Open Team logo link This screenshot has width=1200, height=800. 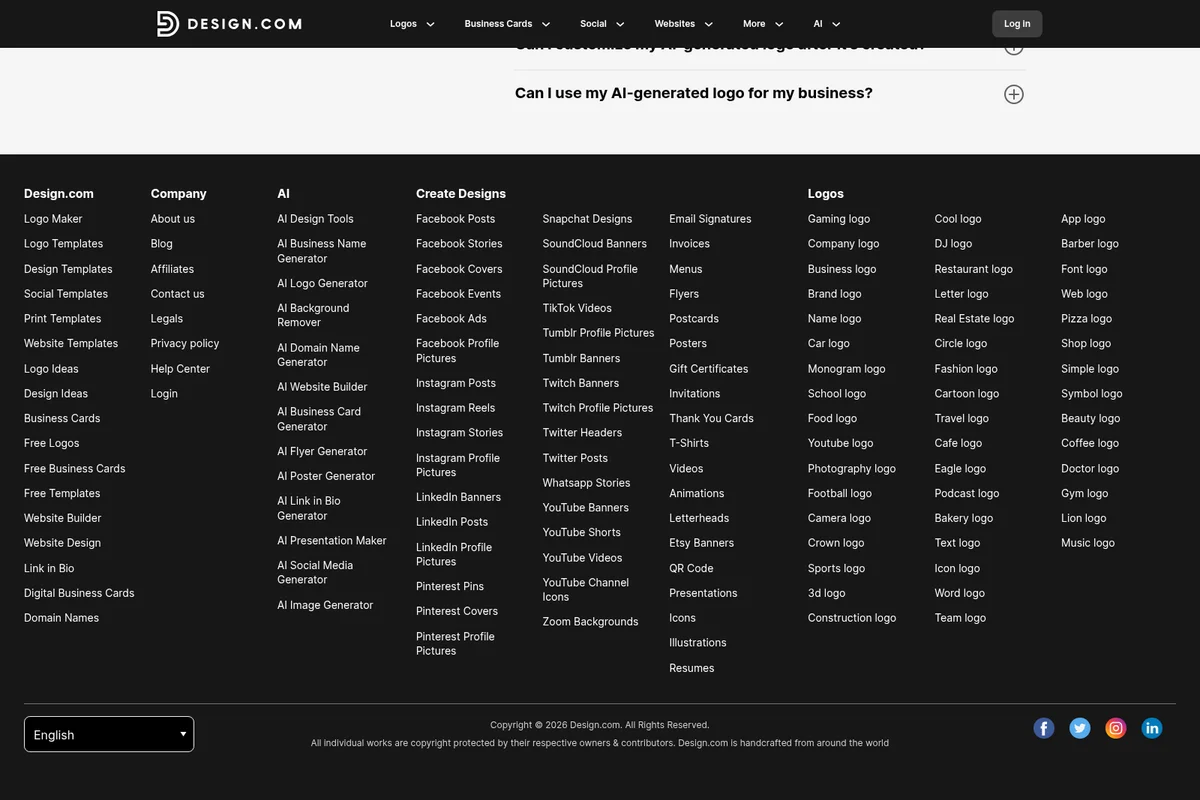pyautogui.click(x=960, y=618)
